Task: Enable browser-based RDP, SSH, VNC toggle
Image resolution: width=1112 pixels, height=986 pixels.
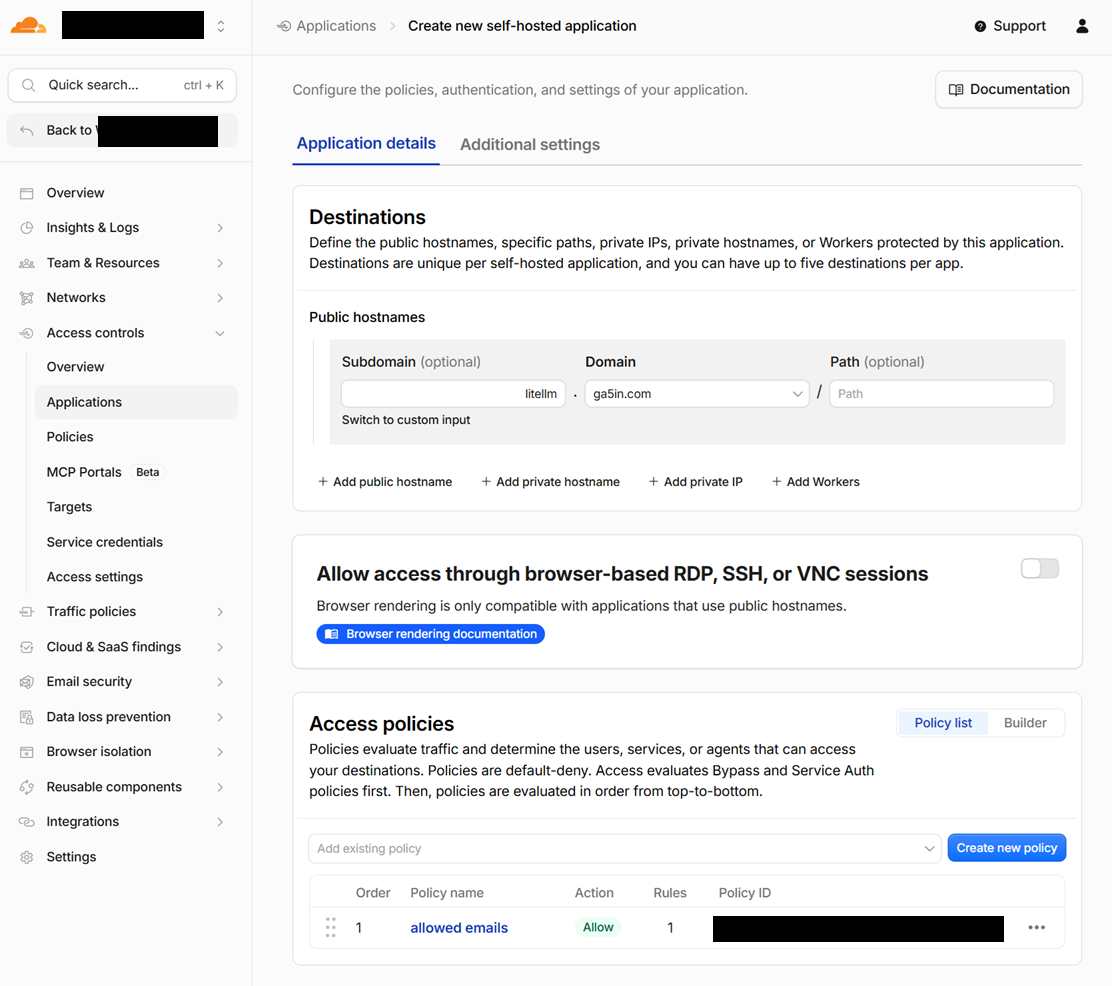Action: coord(1040,568)
